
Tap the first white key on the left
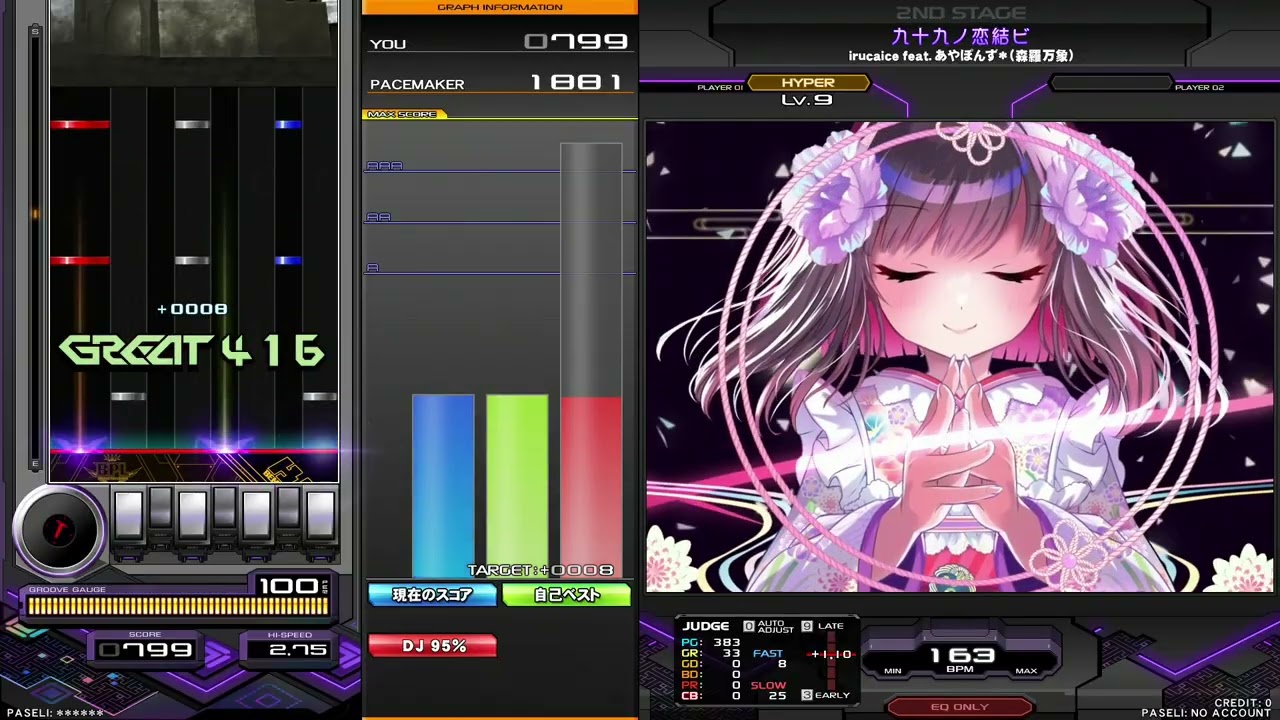pos(129,516)
